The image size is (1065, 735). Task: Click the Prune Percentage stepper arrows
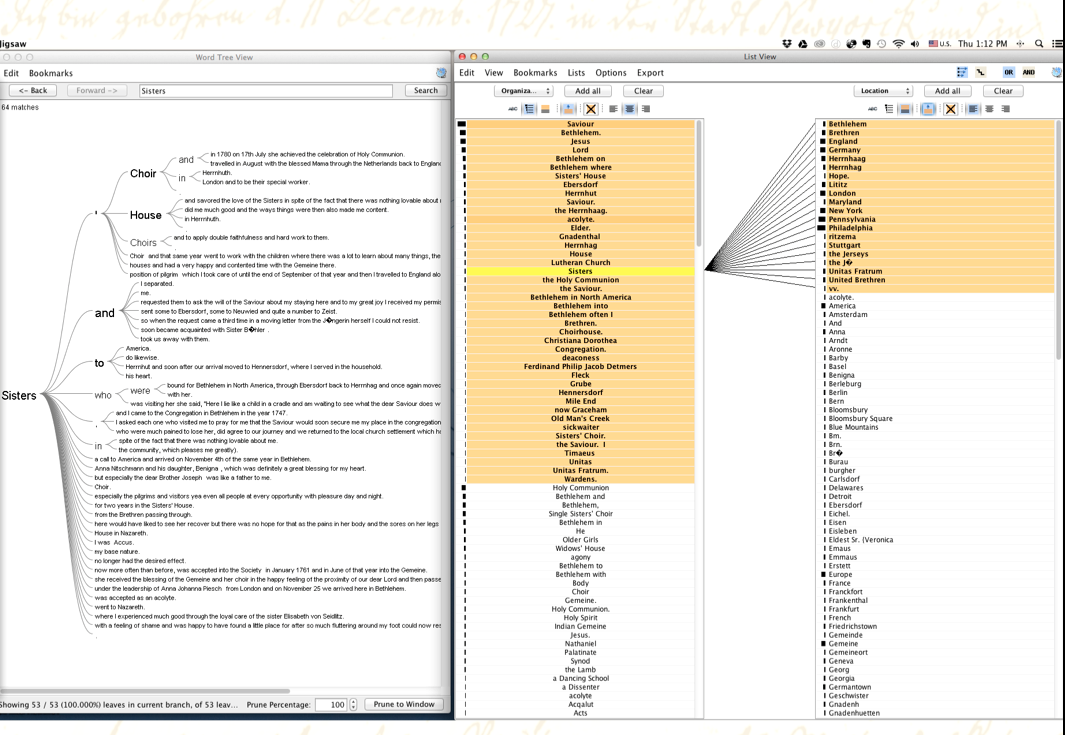click(353, 705)
